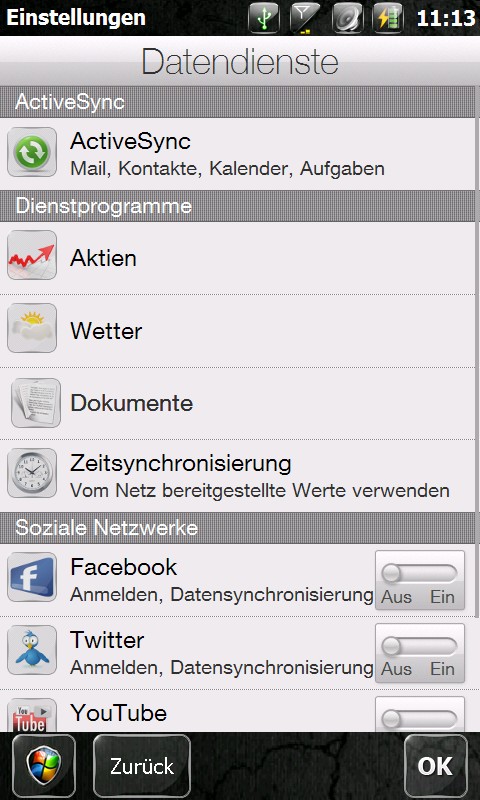Tap the signal strength antenna icon
The height and width of the screenshot is (800, 480).
305,18
